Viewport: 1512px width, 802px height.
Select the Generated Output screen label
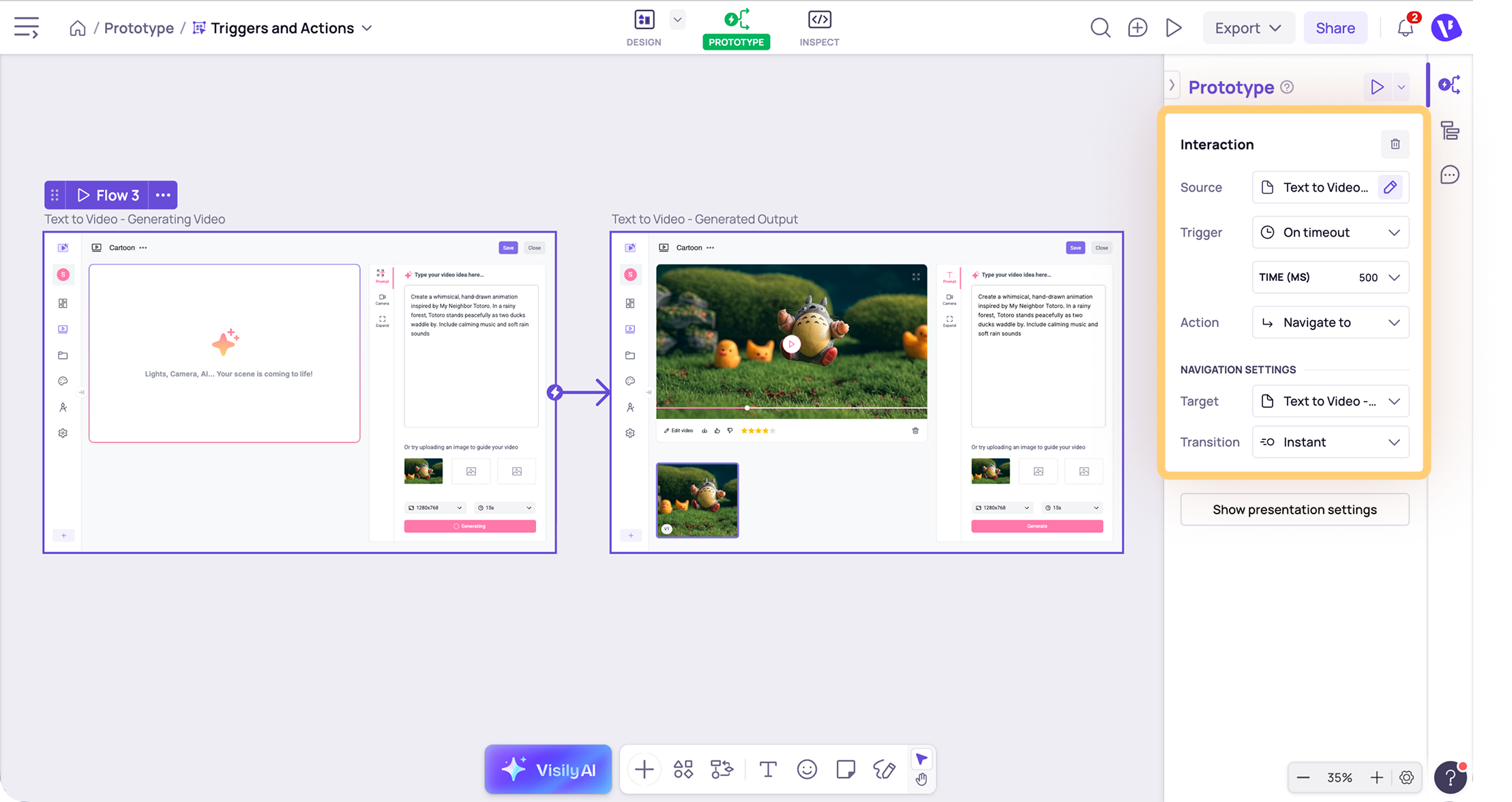(x=704, y=219)
